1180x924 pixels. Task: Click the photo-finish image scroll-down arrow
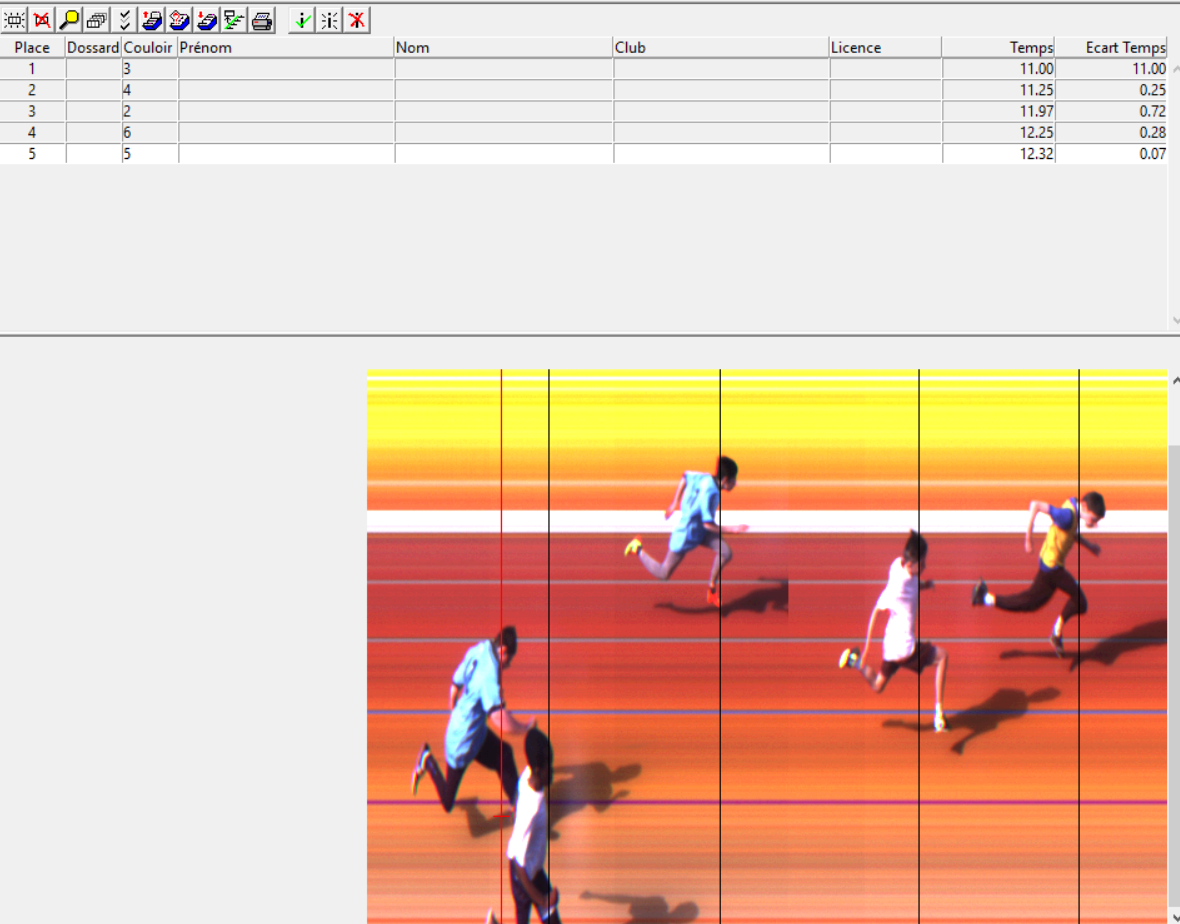coord(1175,916)
